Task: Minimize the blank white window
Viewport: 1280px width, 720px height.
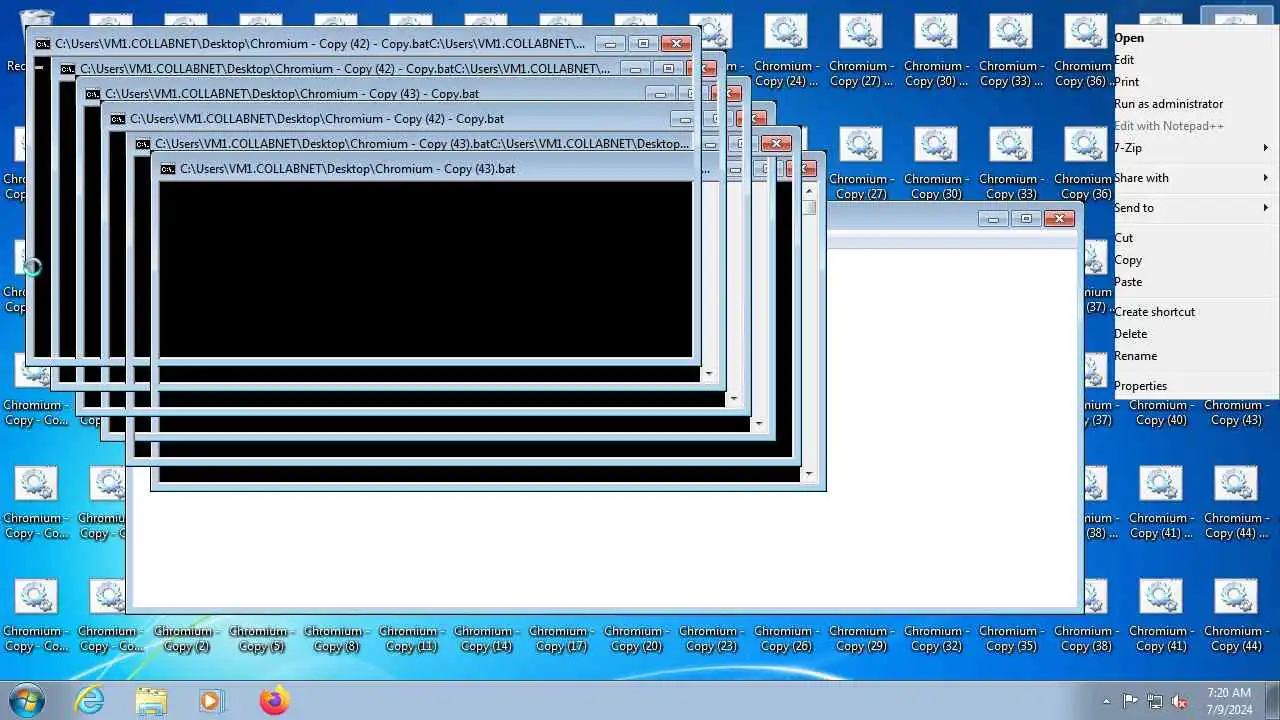Action: [x=993, y=219]
